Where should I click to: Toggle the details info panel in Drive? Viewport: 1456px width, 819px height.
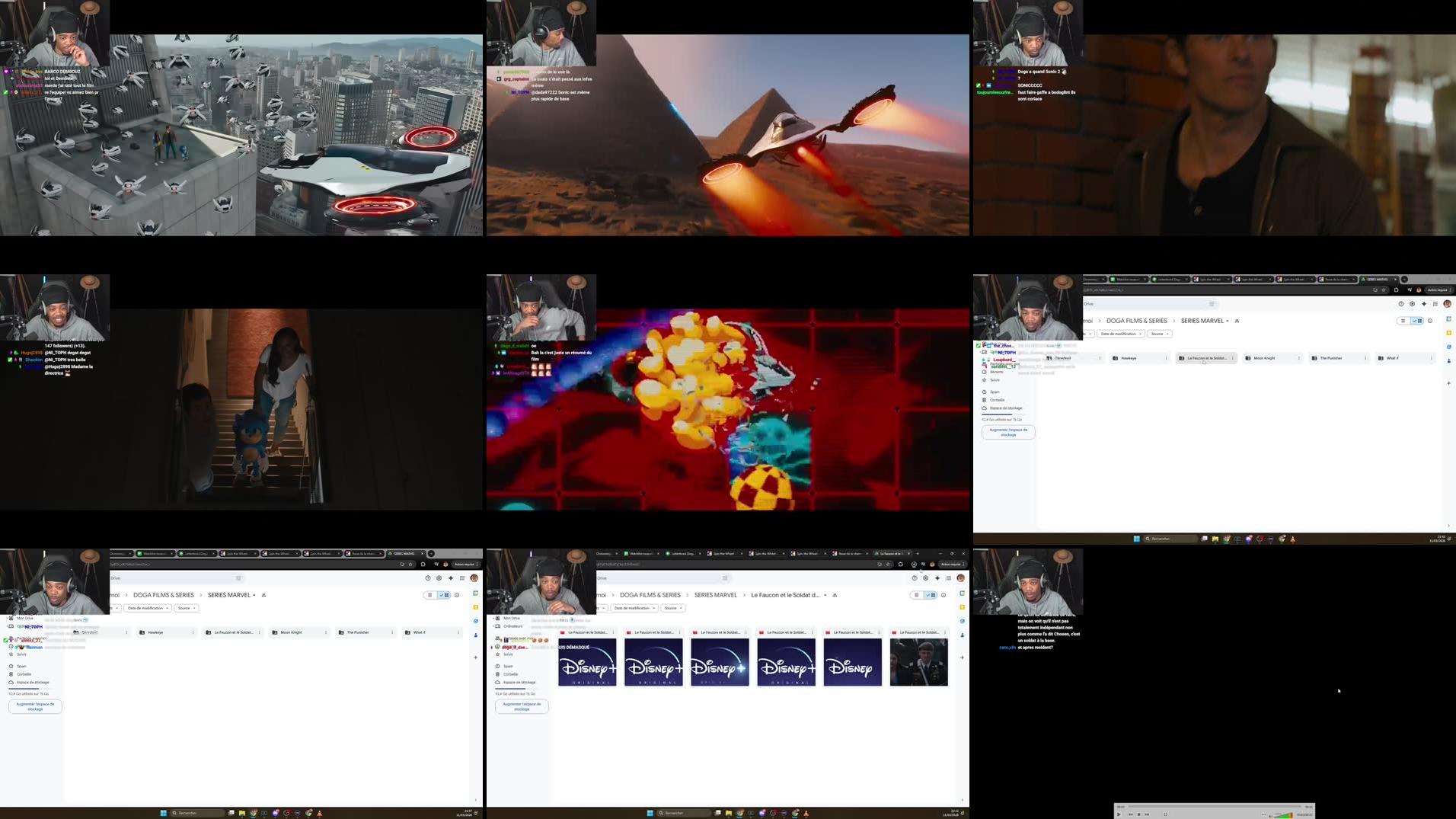pos(1430,321)
